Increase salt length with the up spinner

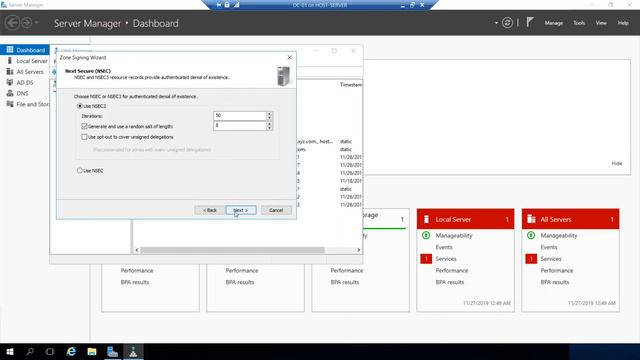[269, 124]
